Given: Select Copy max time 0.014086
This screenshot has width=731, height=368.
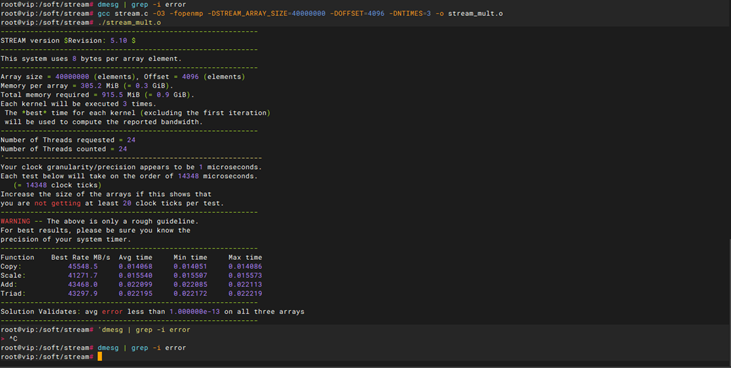Looking at the screenshot, I should (x=245, y=267).
